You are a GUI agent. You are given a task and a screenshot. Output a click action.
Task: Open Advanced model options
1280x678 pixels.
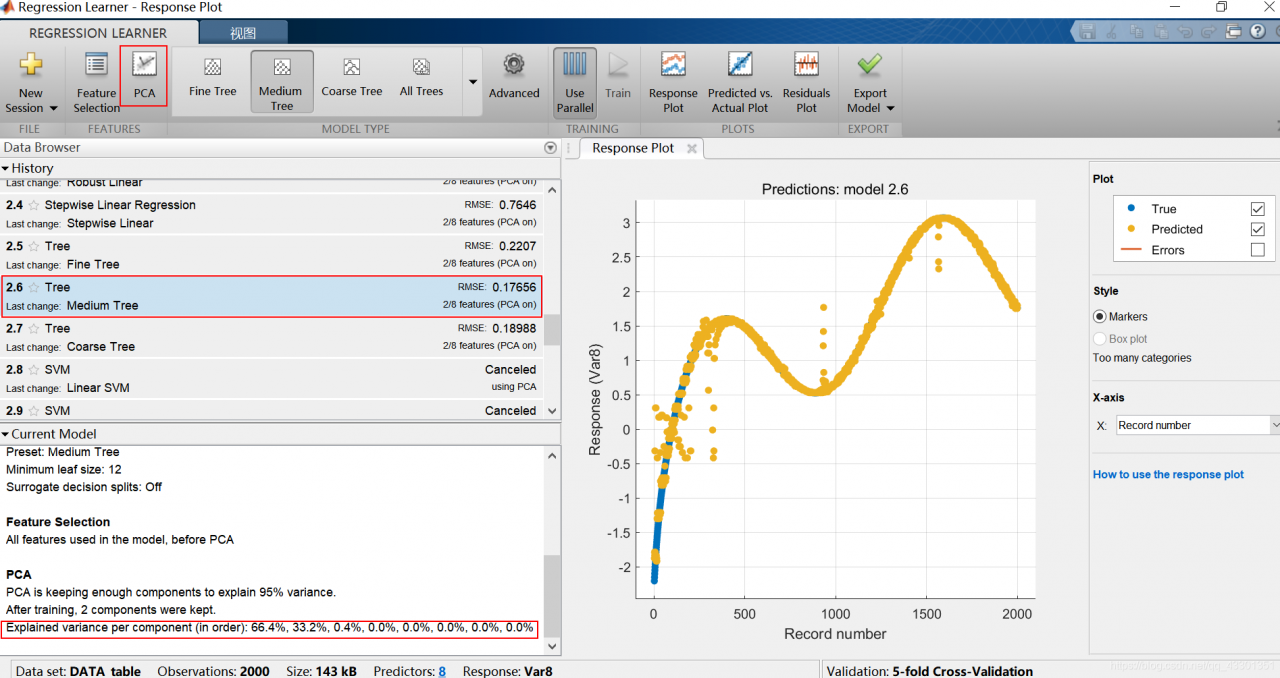[514, 78]
